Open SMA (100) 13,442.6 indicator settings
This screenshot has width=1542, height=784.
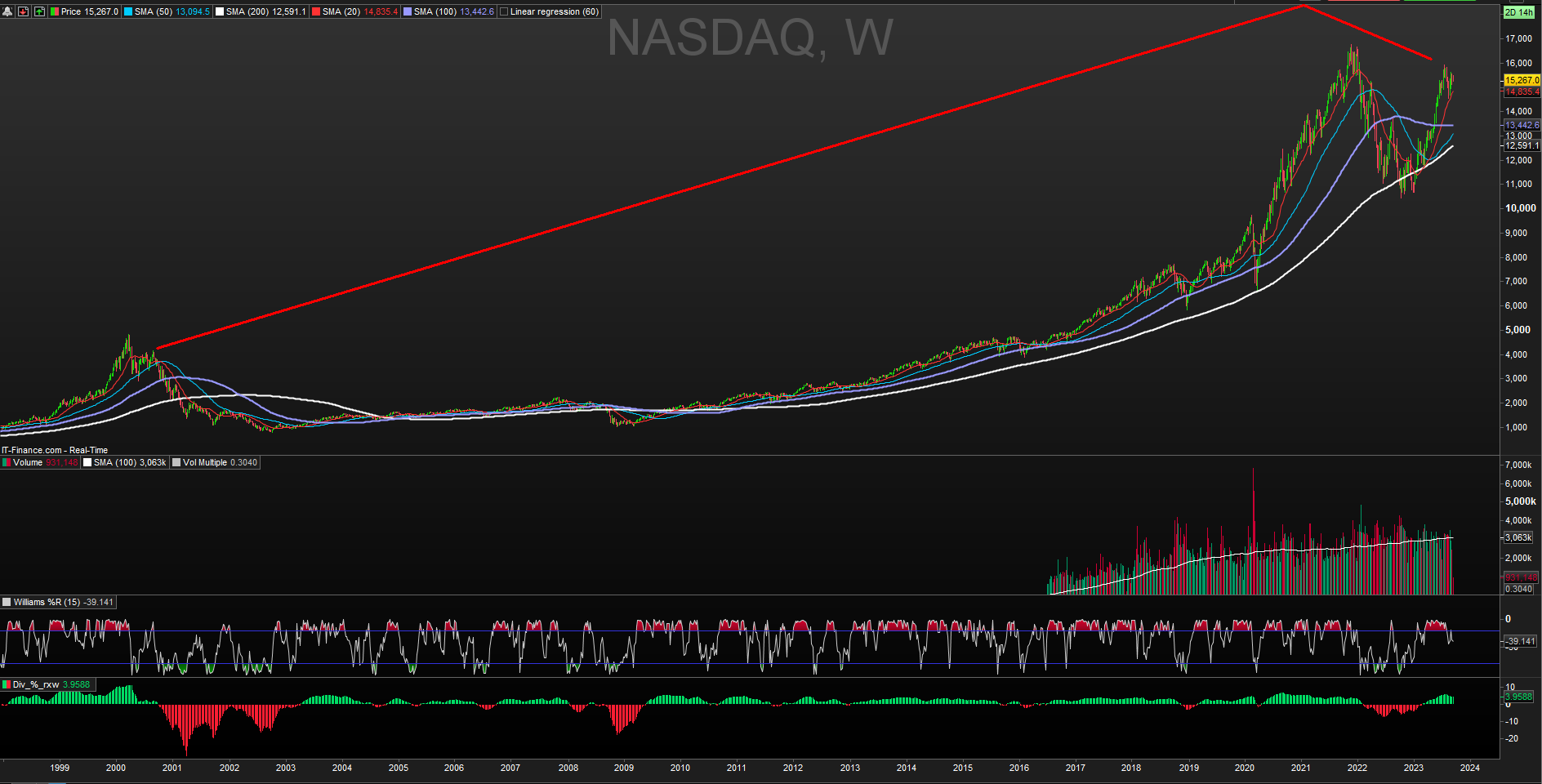point(453,12)
